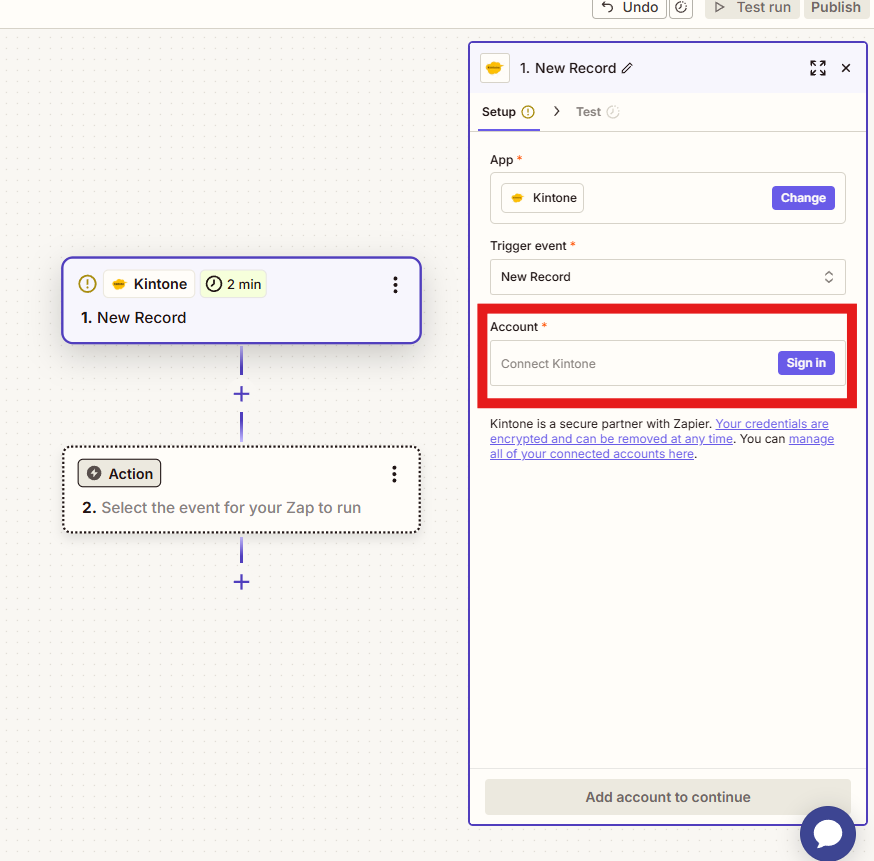Click the Kintone logo in panel header

point(494,68)
